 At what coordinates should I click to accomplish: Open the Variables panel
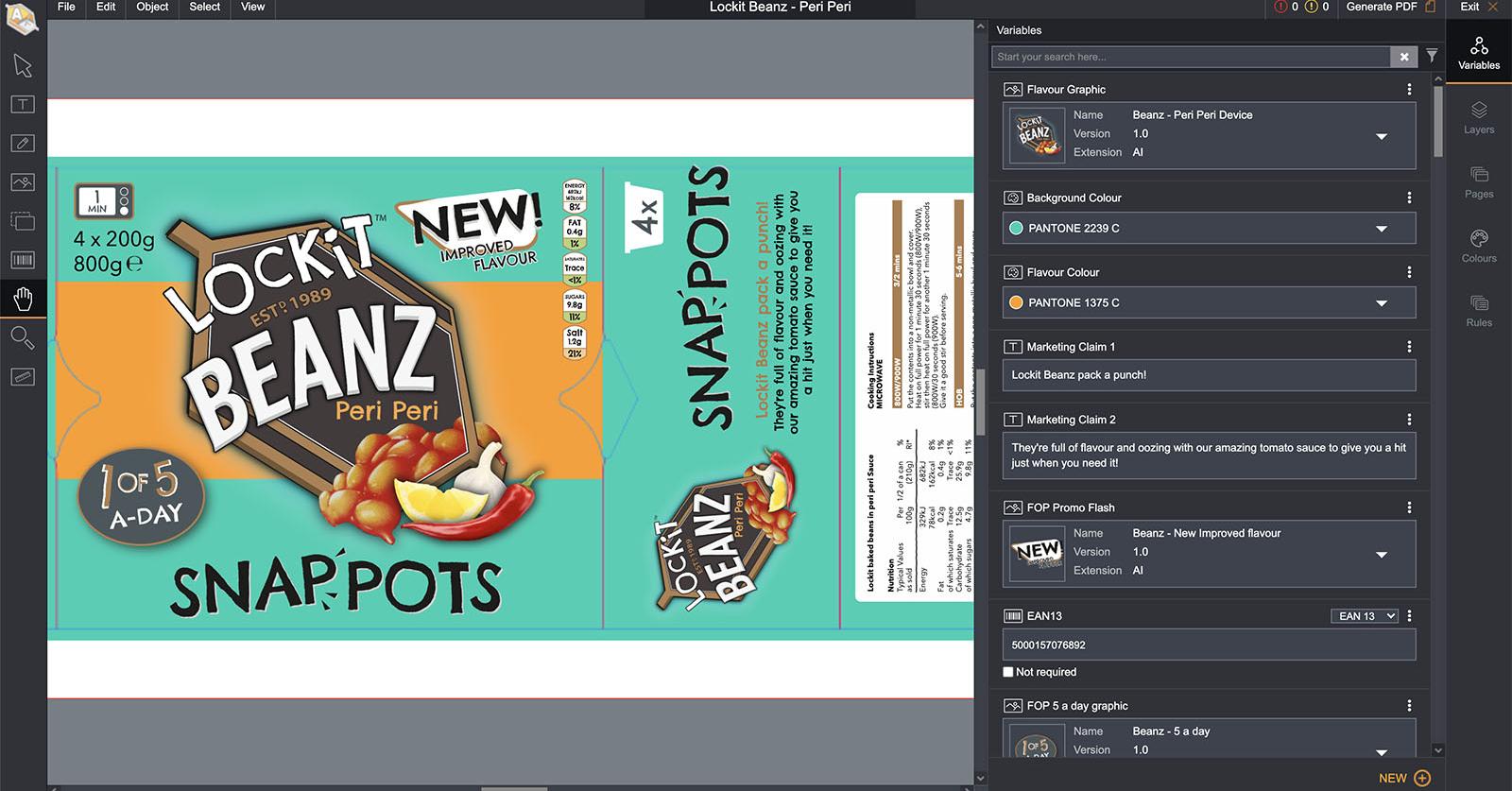point(1479,53)
